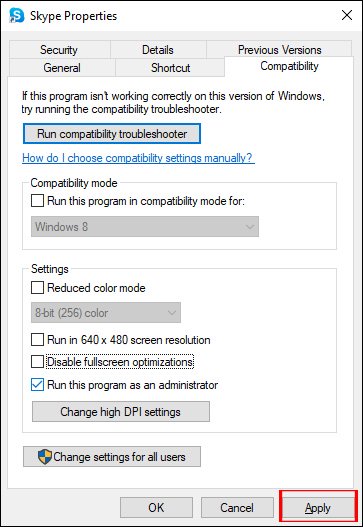The image size is (363, 527).
Task: Click Run compatibility troubleshooter button
Action: pos(112,134)
